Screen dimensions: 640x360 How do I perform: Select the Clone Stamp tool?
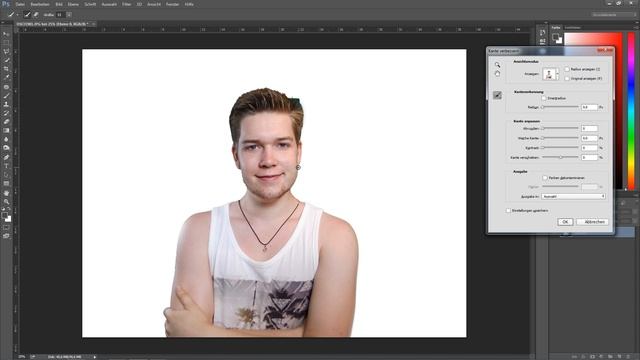click(6, 104)
